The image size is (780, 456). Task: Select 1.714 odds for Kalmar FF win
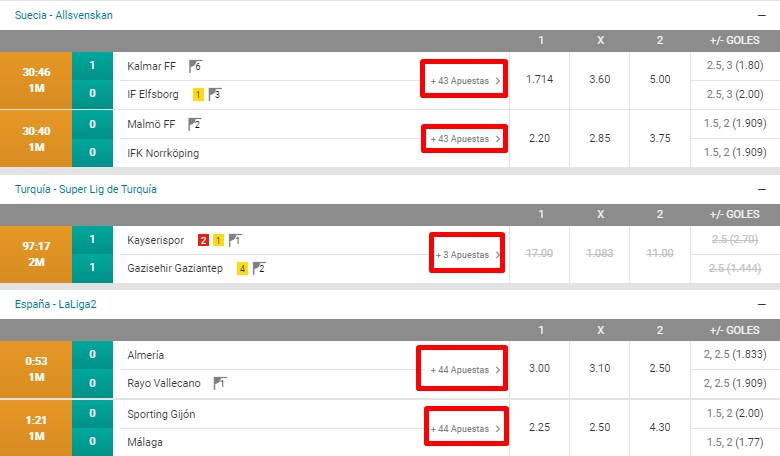pos(539,80)
